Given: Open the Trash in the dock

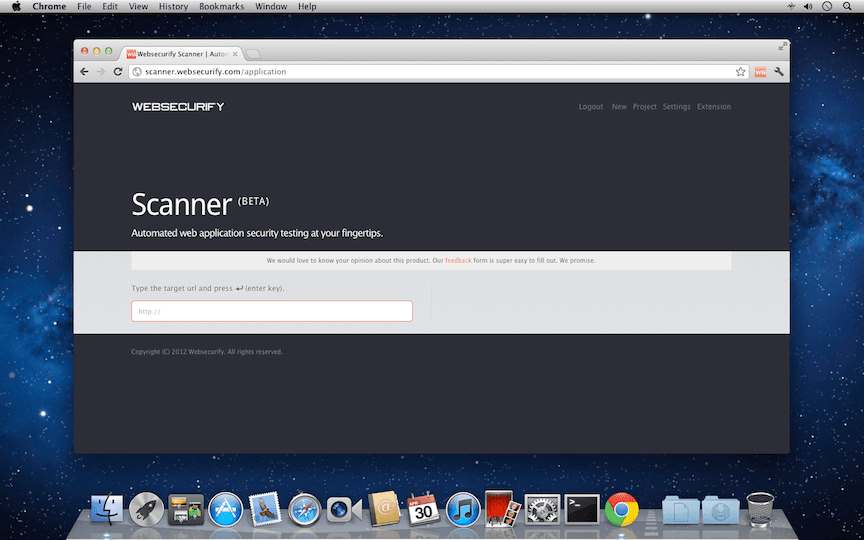Looking at the screenshot, I should pos(760,509).
